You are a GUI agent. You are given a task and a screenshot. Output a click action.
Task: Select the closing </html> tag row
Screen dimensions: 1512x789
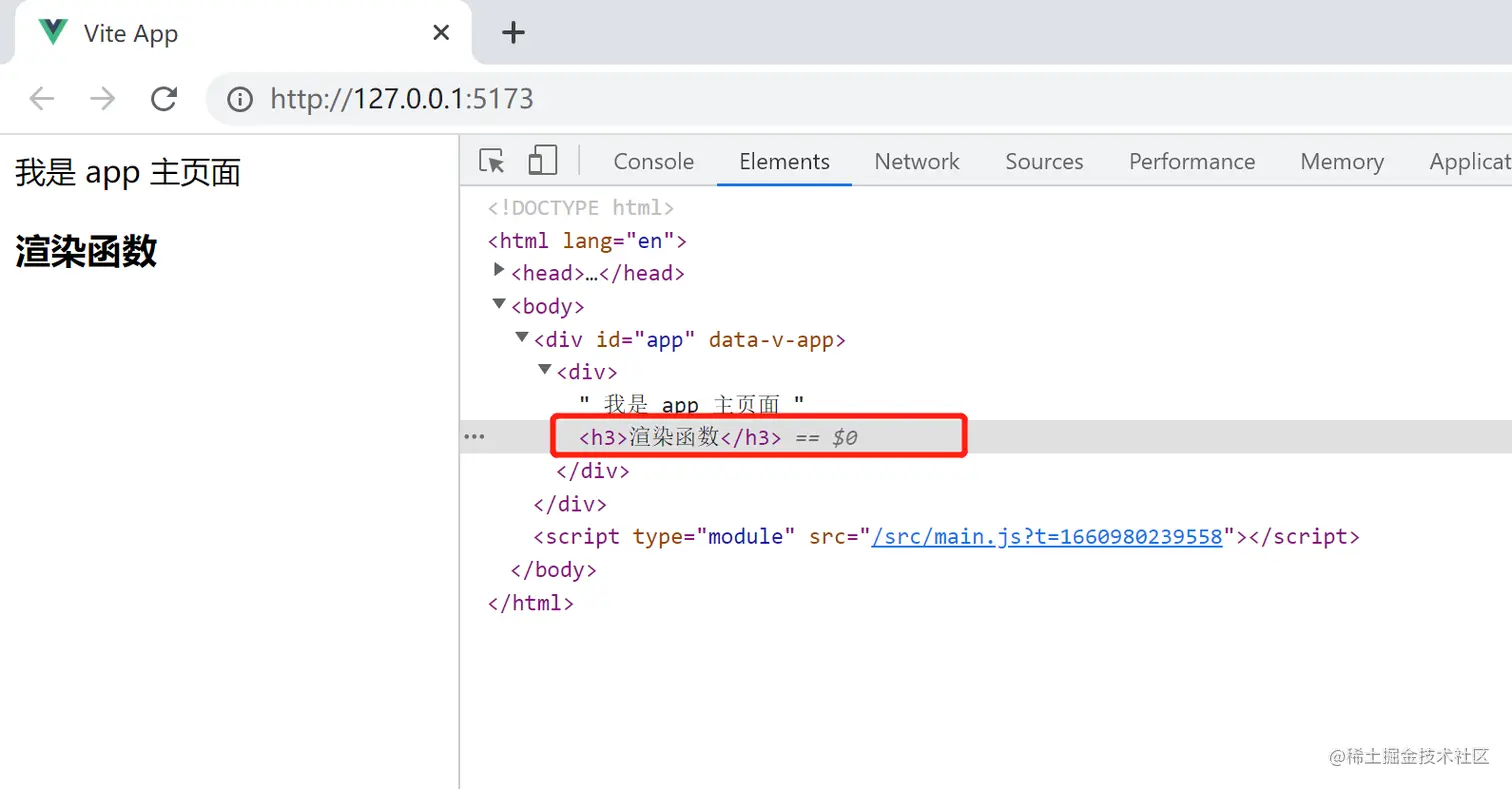[x=530, y=603]
